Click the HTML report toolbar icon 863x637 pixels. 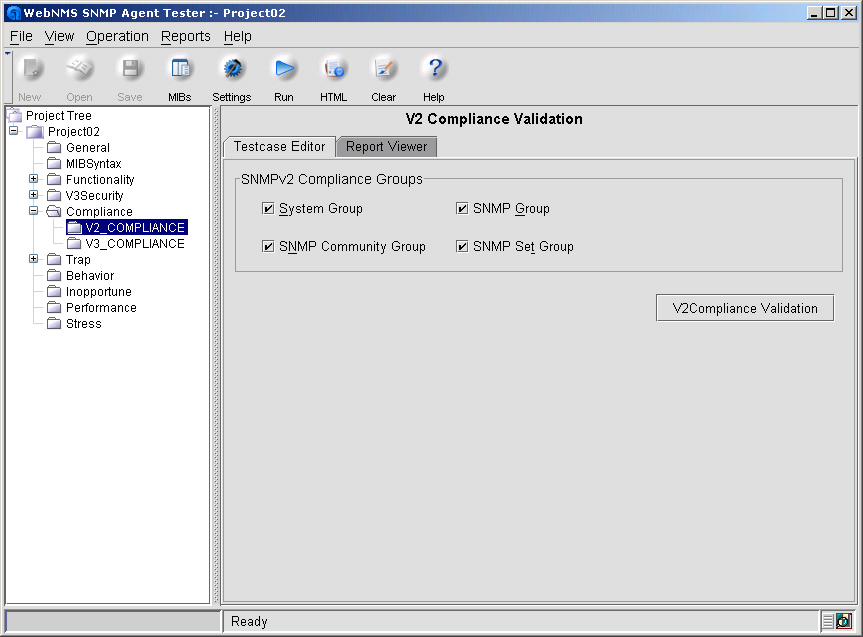pos(334,68)
